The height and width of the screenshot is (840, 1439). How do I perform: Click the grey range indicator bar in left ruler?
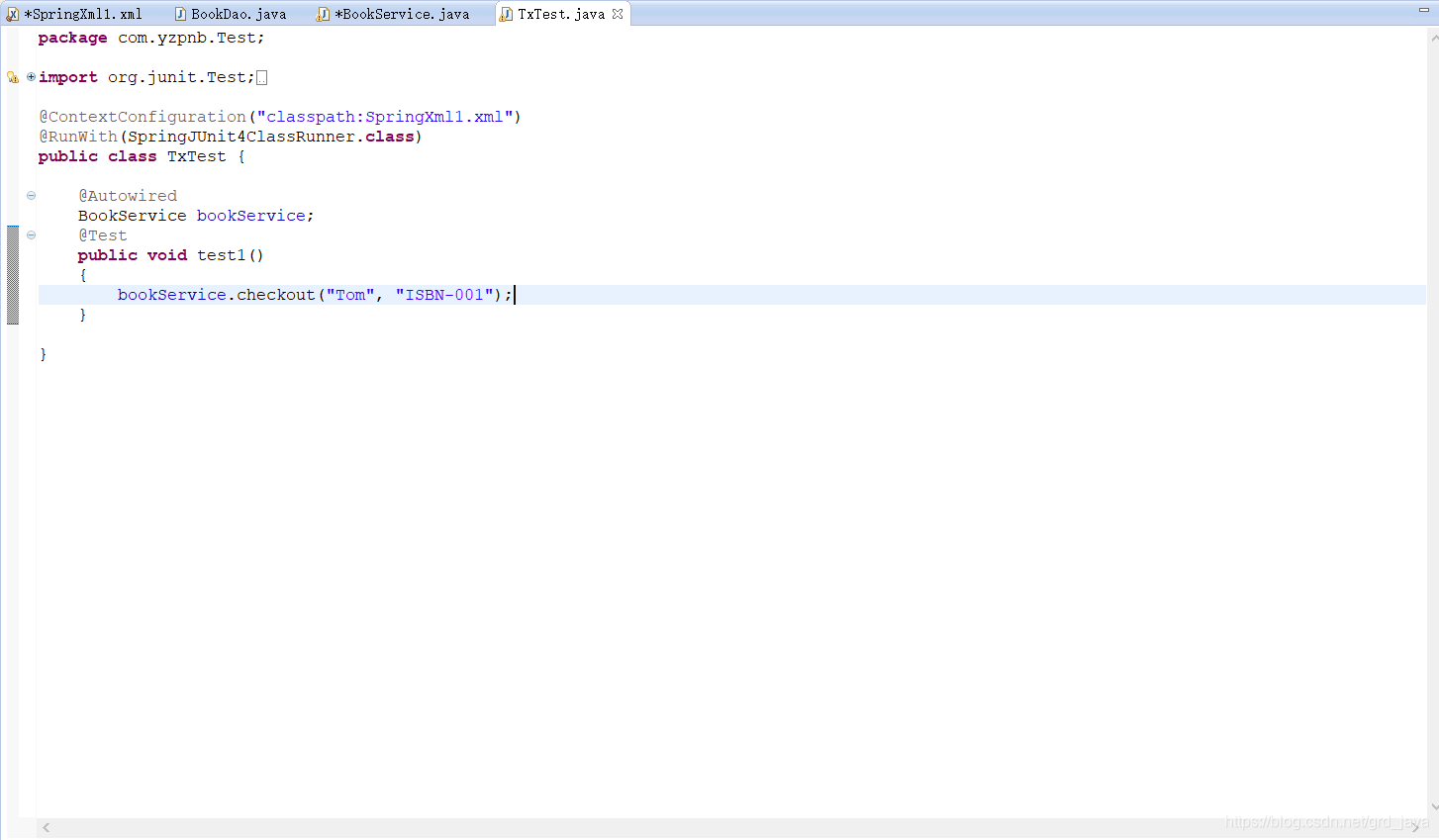click(x=13, y=275)
